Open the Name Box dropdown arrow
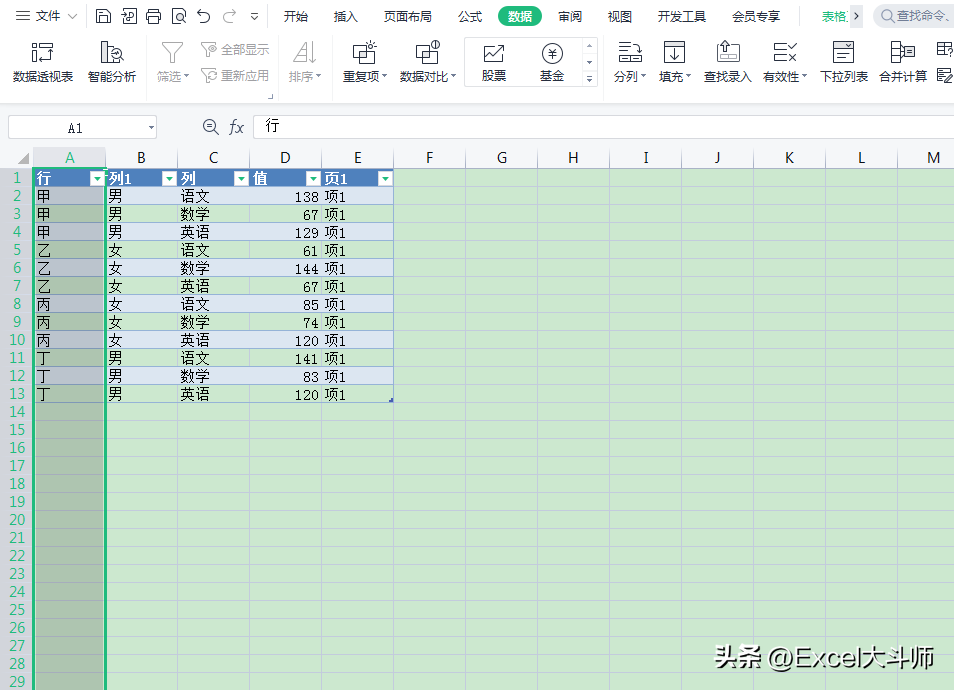Viewport: 954px width, 690px height. coord(151,128)
